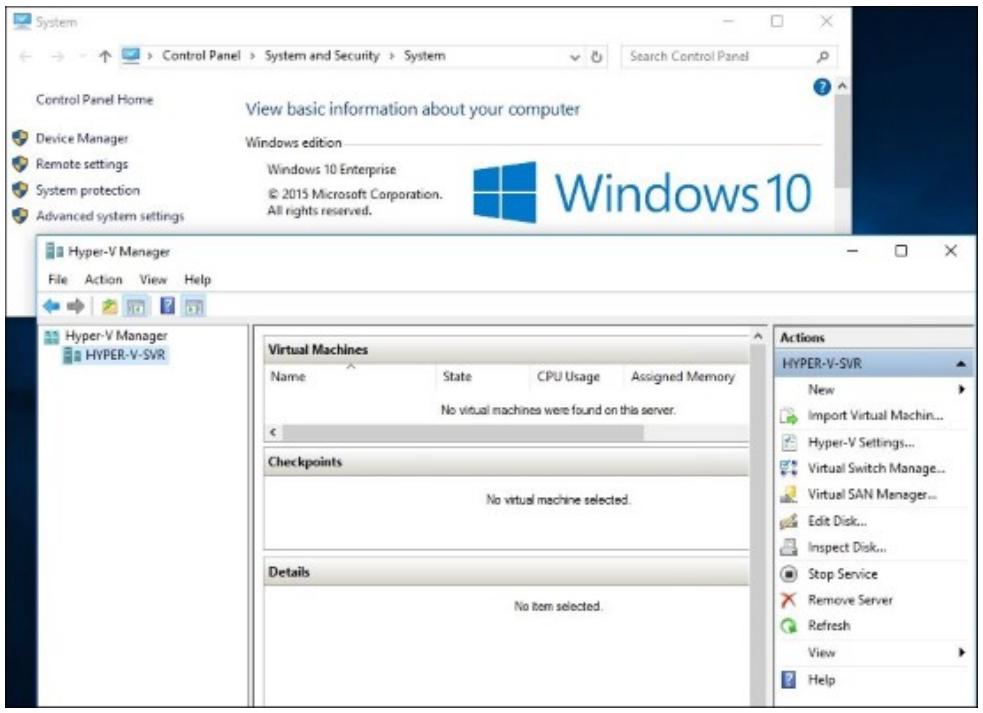The image size is (983, 713).
Task: Minimize the Hyper-V Manager window
Action: 853,251
